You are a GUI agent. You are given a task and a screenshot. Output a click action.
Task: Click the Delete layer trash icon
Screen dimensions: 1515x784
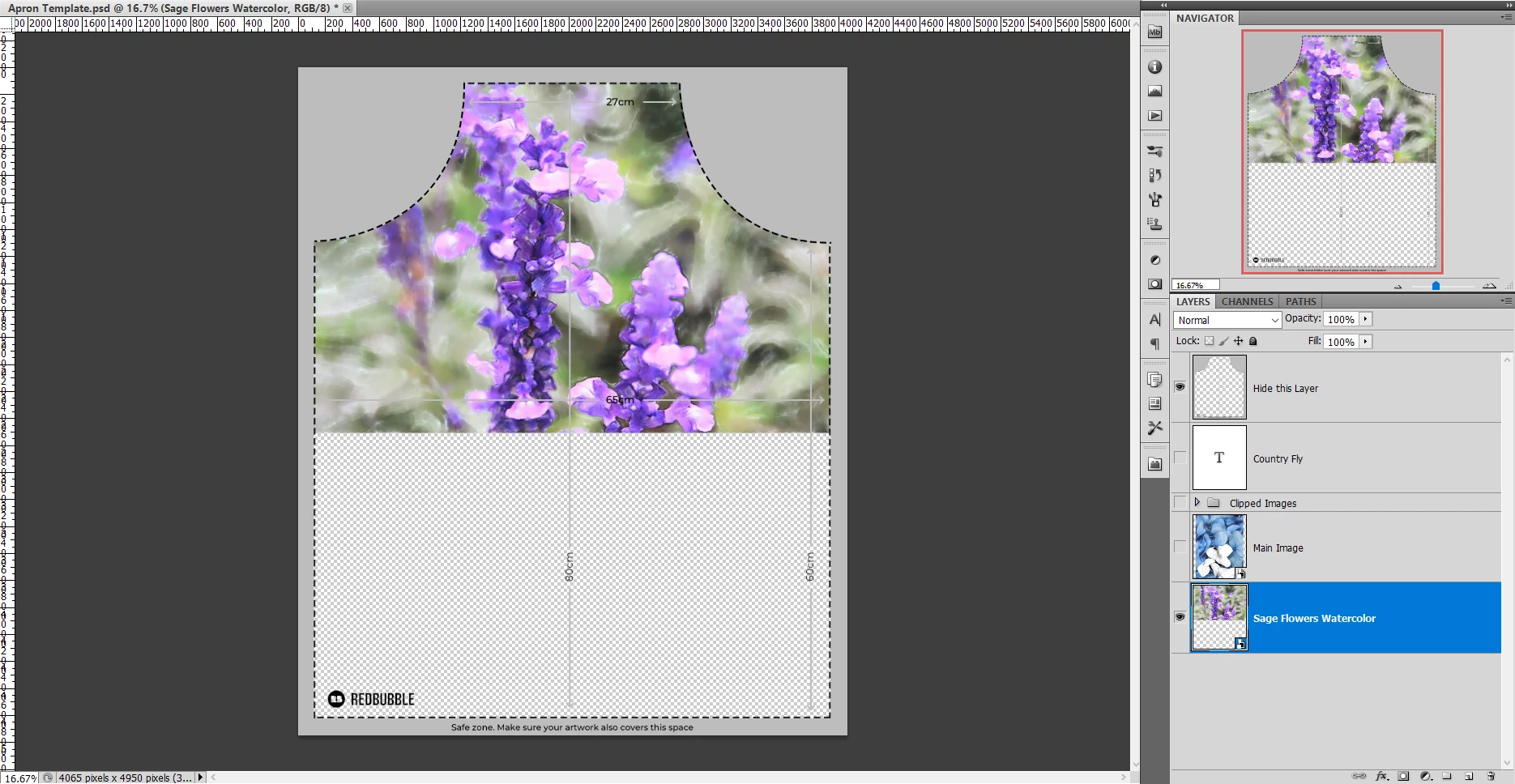(x=1491, y=776)
